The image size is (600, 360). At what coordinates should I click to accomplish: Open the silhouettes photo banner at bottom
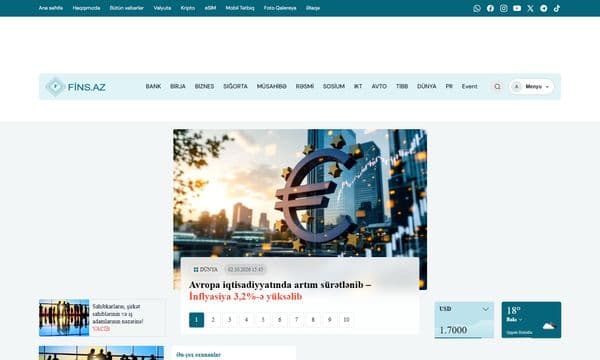coord(101,353)
